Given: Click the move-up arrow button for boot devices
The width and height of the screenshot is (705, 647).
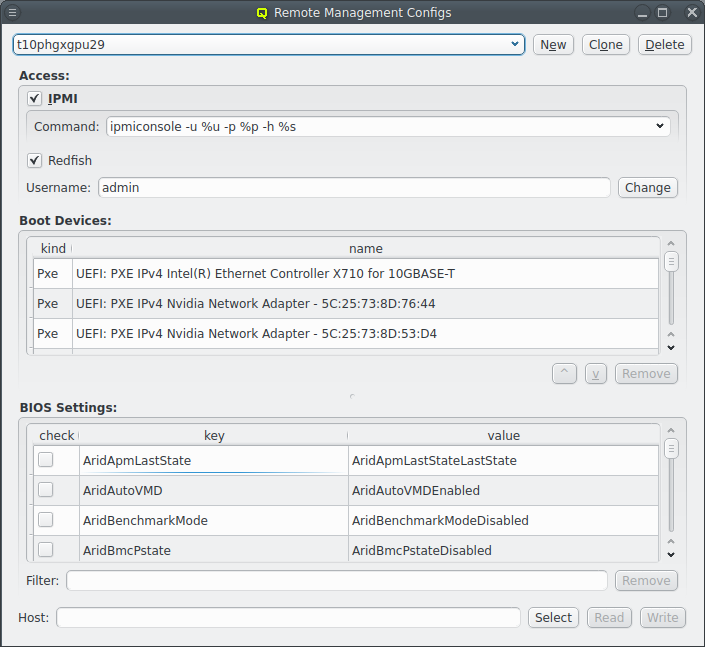Looking at the screenshot, I should click(564, 373).
